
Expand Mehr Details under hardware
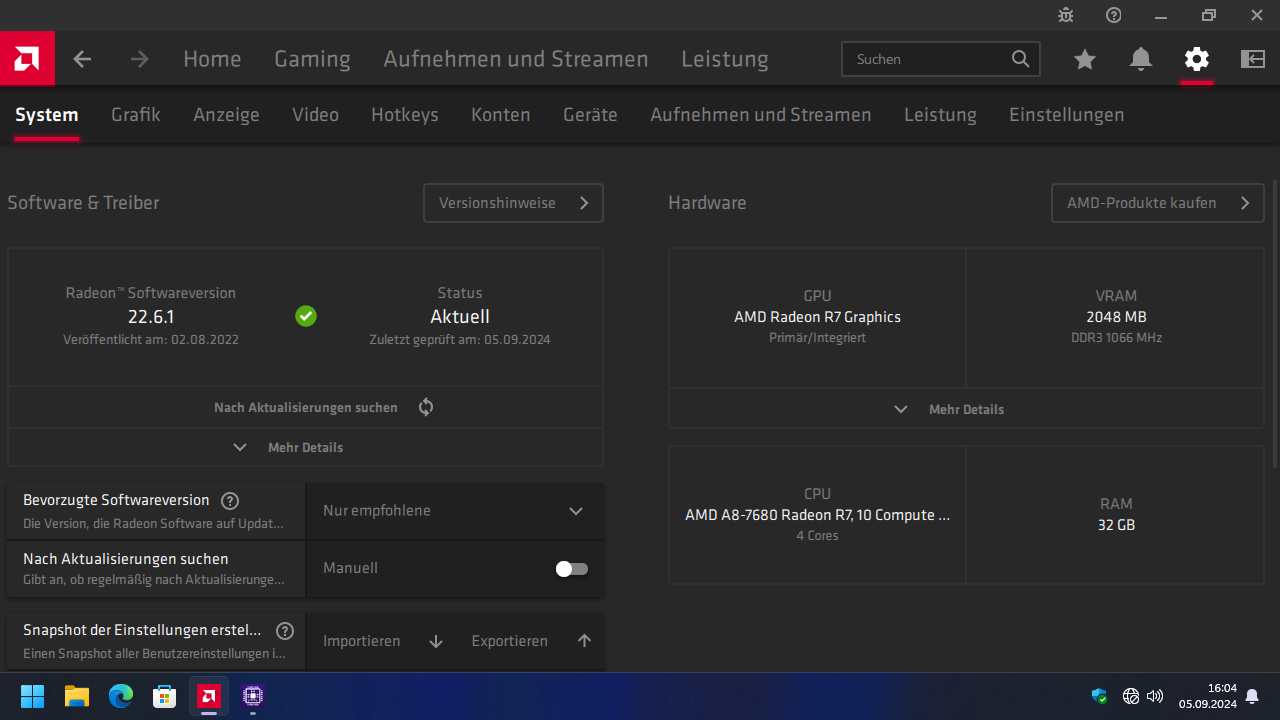966,409
